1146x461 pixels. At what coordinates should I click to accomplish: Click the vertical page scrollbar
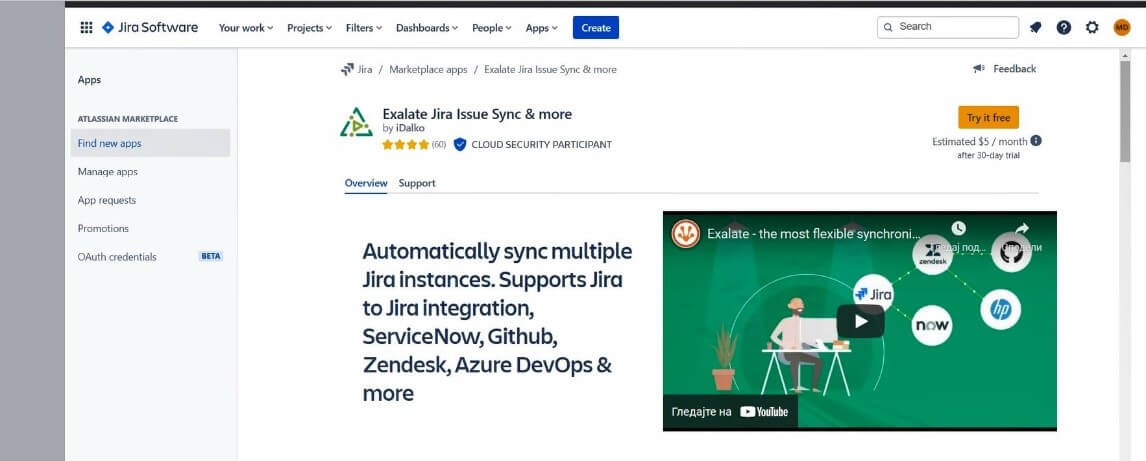(x=1125, y=110)
